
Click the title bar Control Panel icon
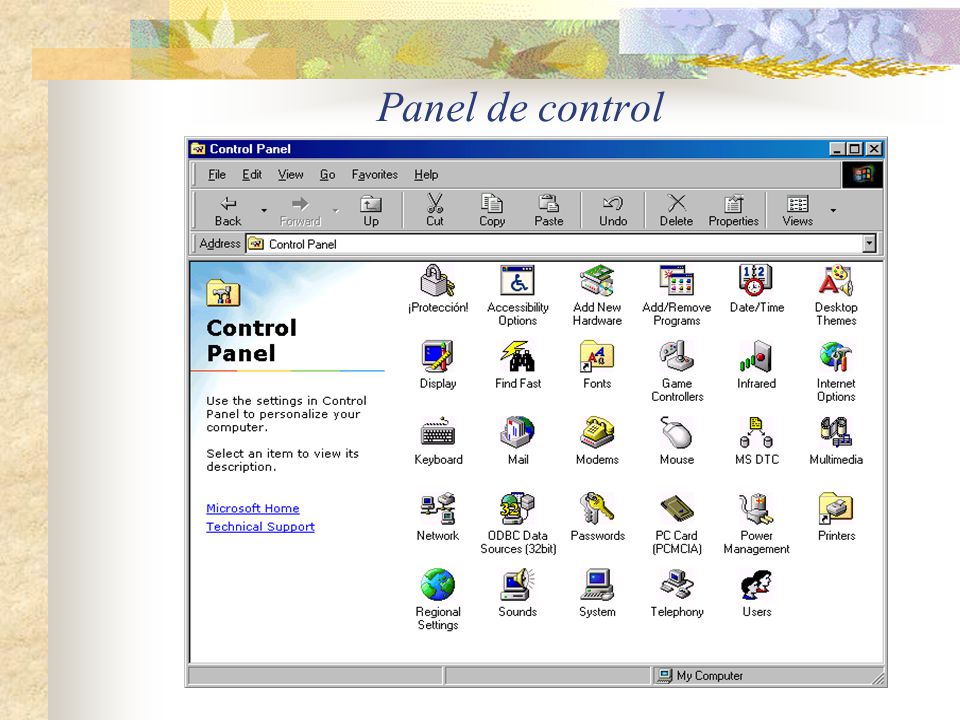[x=198, y=149]
